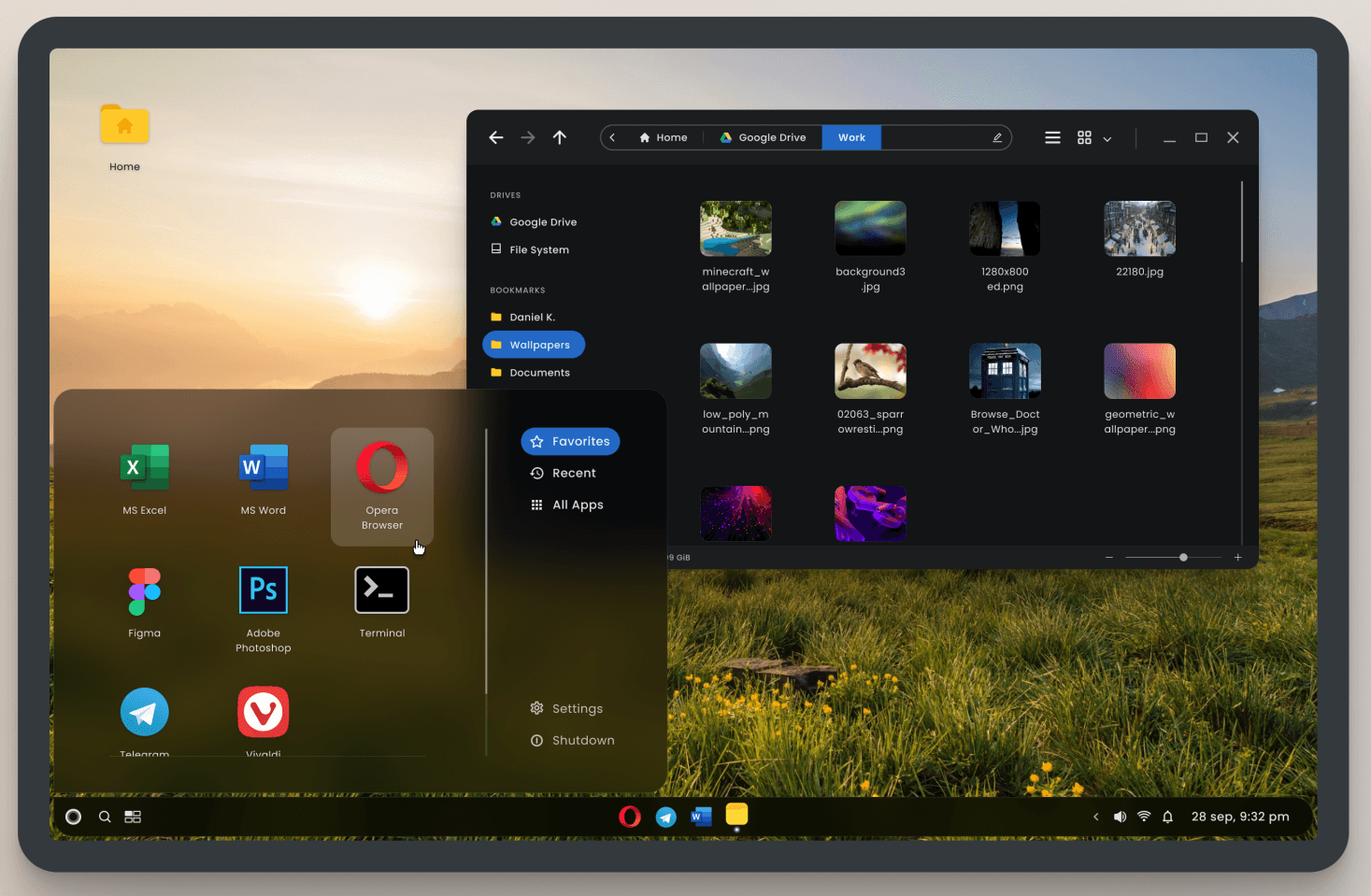The height and width of the screenshot is (896, 1371).
Task: Go back in the file manager
Action: tap(496, 137)
